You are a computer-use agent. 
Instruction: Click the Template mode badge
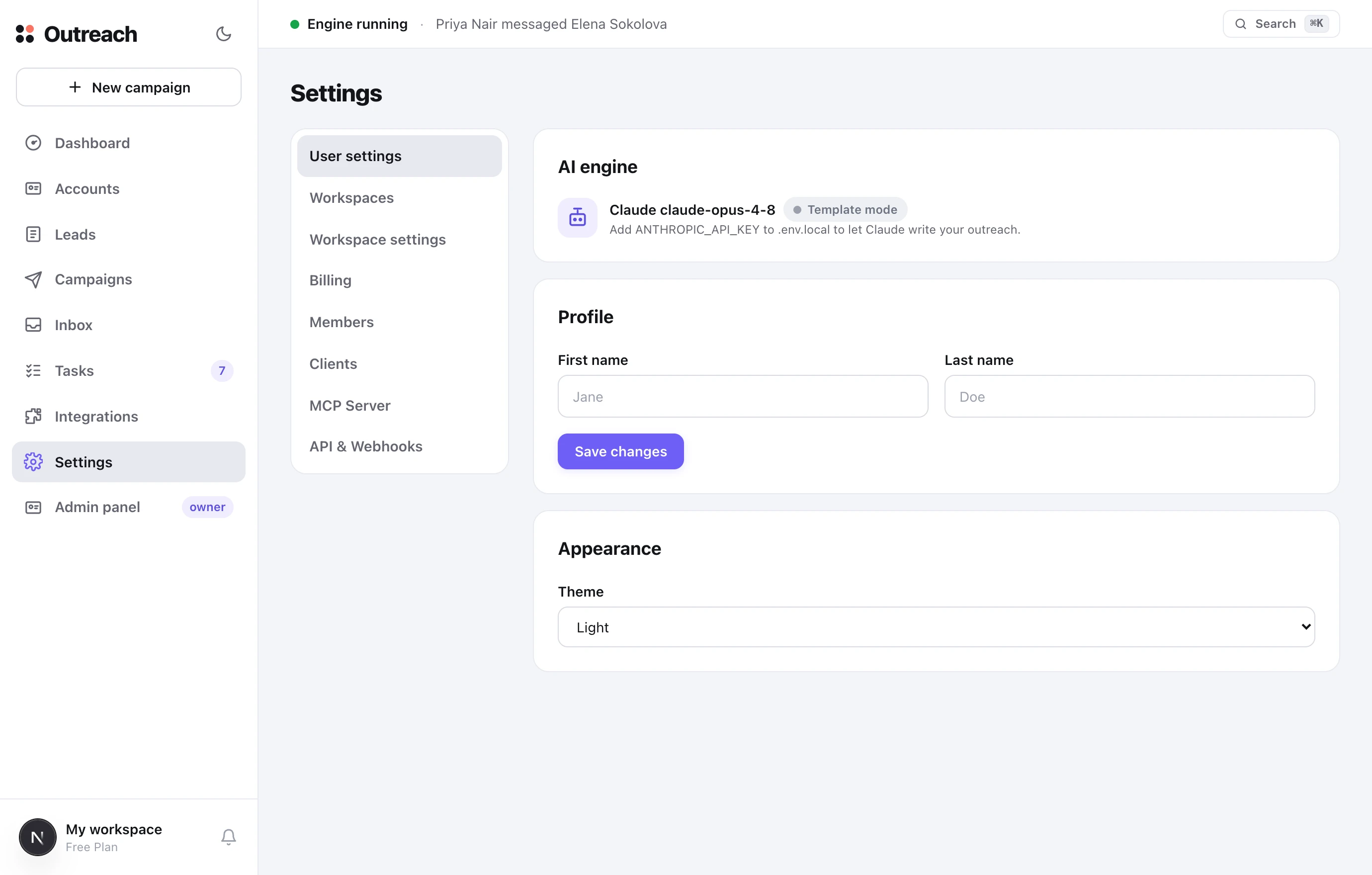click(x=845, y=210)
